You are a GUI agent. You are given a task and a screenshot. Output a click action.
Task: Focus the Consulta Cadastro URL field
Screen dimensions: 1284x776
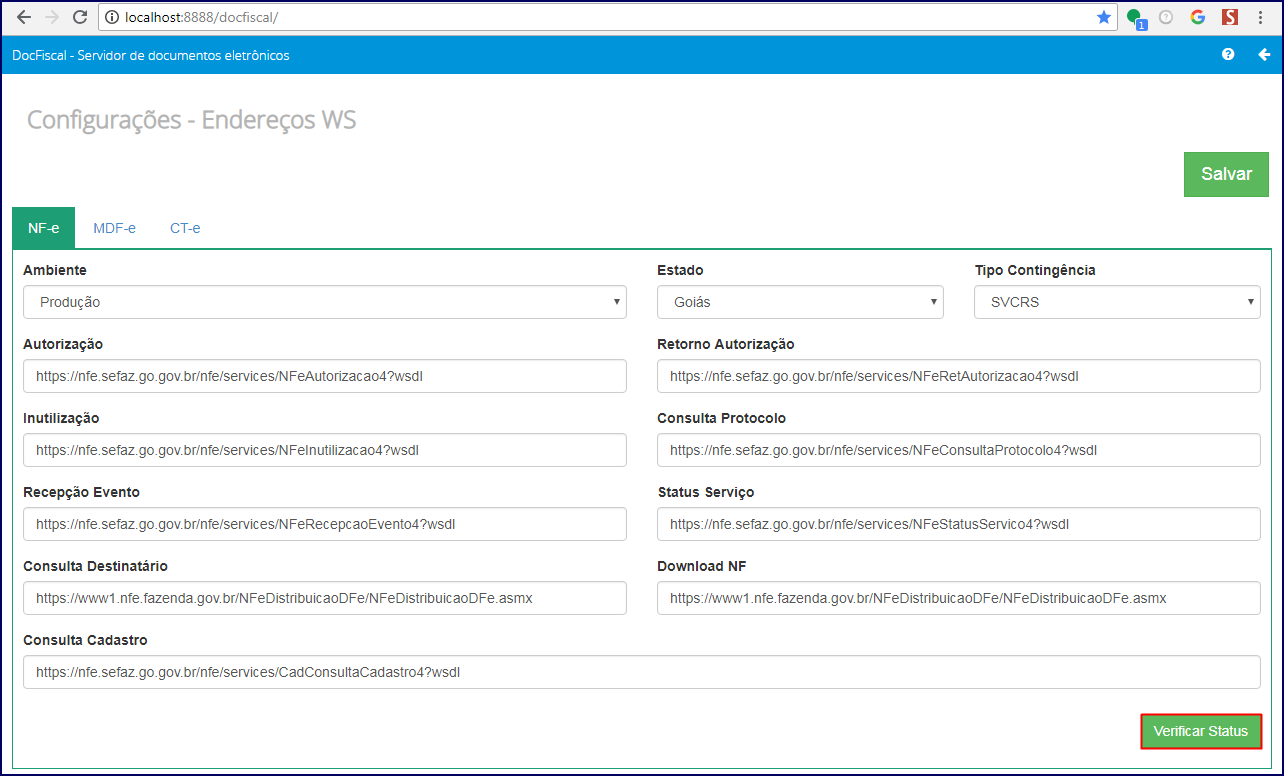(x=642, y=672)
